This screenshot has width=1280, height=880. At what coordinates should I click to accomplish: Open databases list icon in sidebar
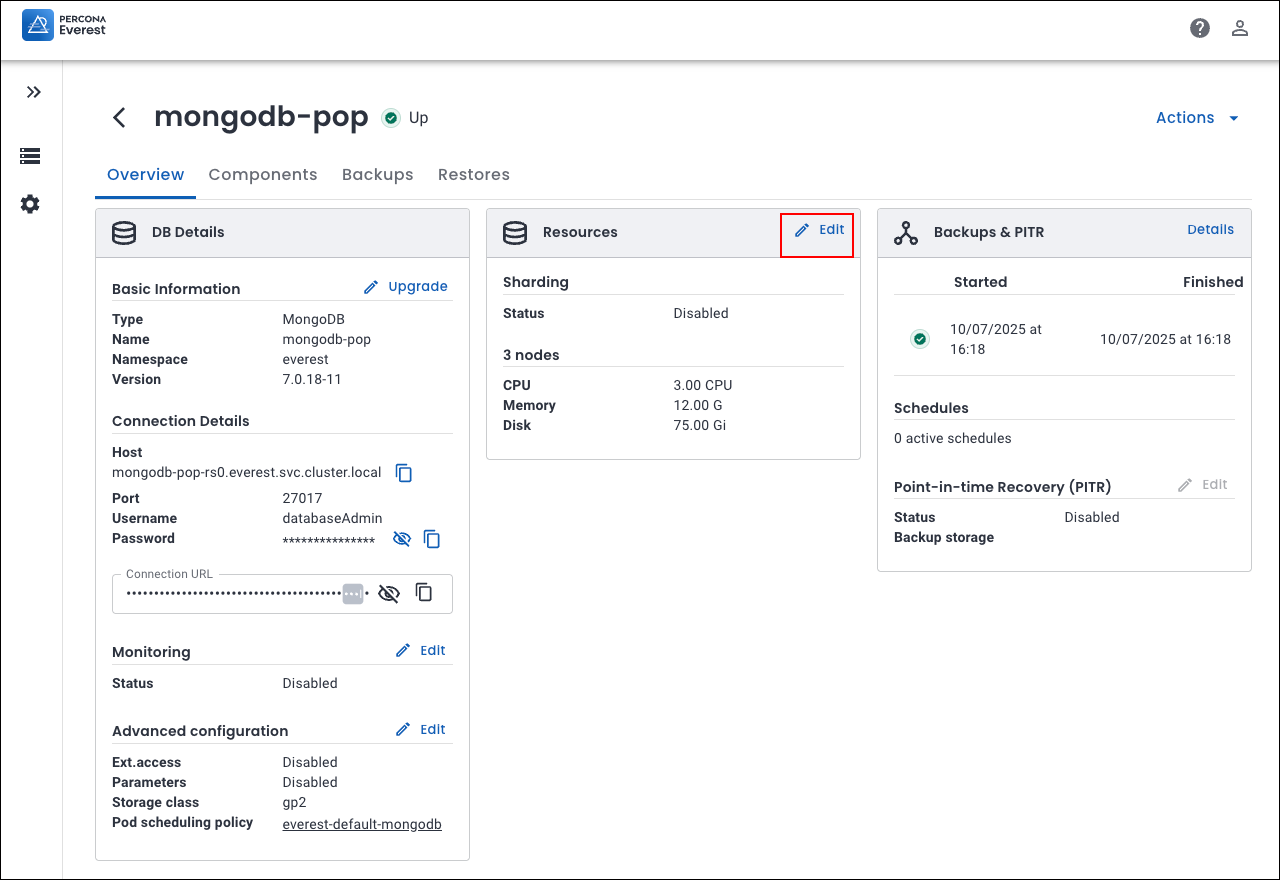pos(30,156)
